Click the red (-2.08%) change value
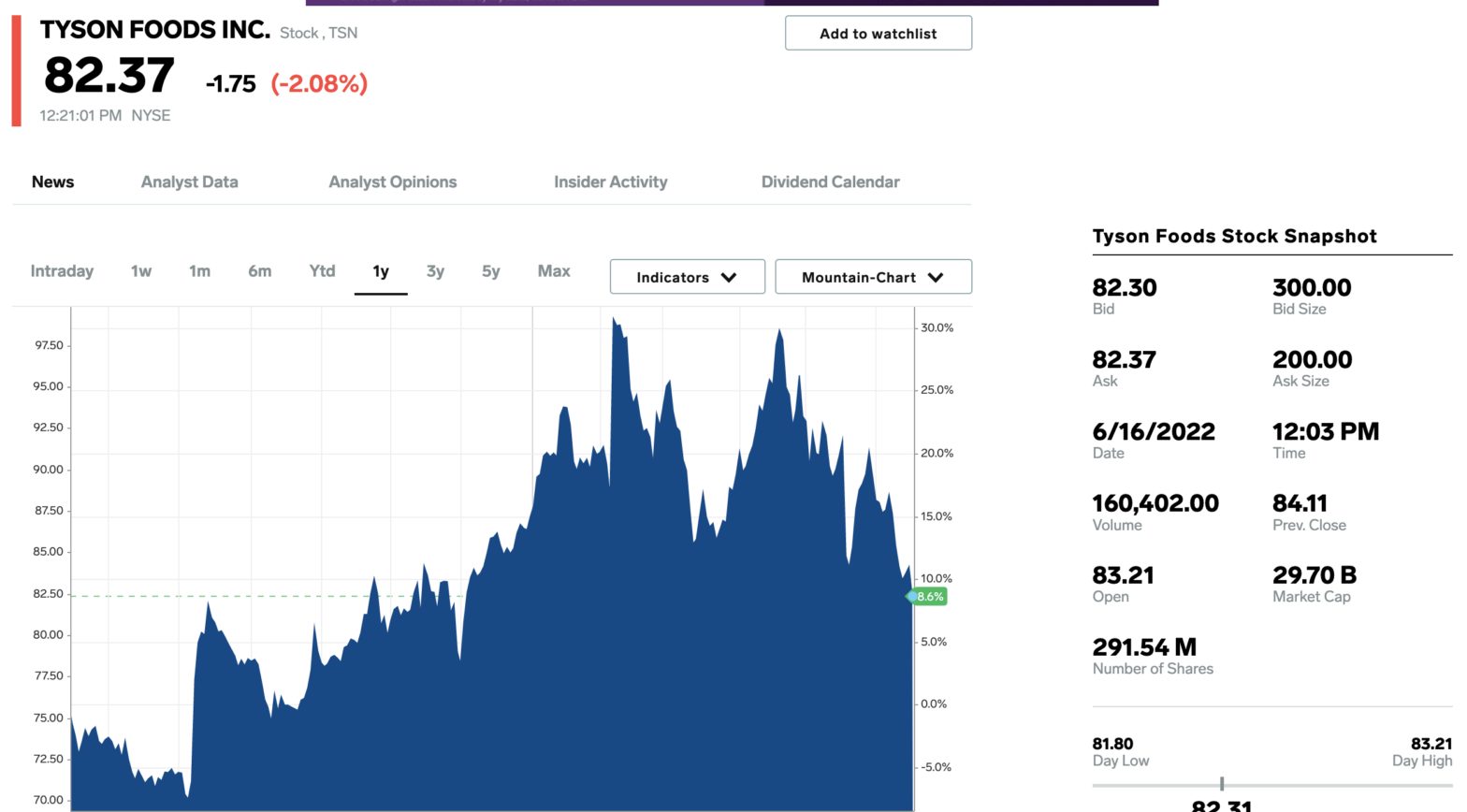The height and width of the screenshot is (812, 1467). pos(319,83)
